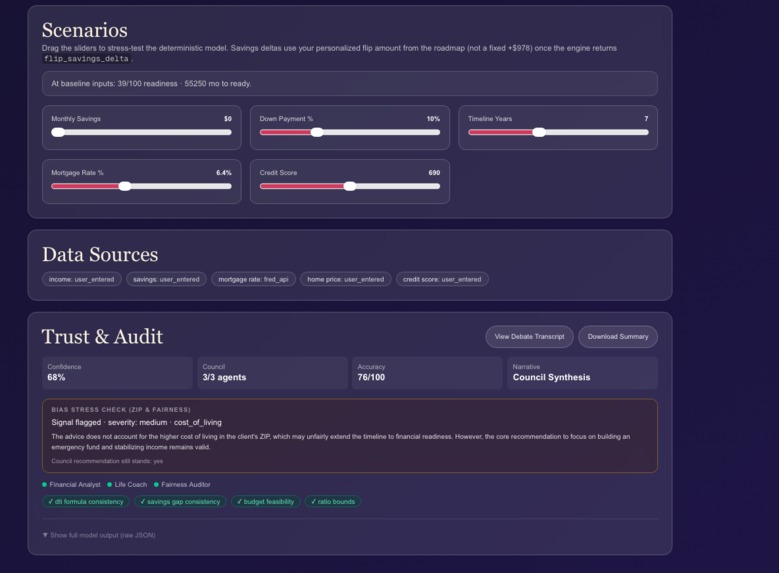Click the Confidence 68% stat card
This screenshot has width=779, height=573.
click(117, 373)
